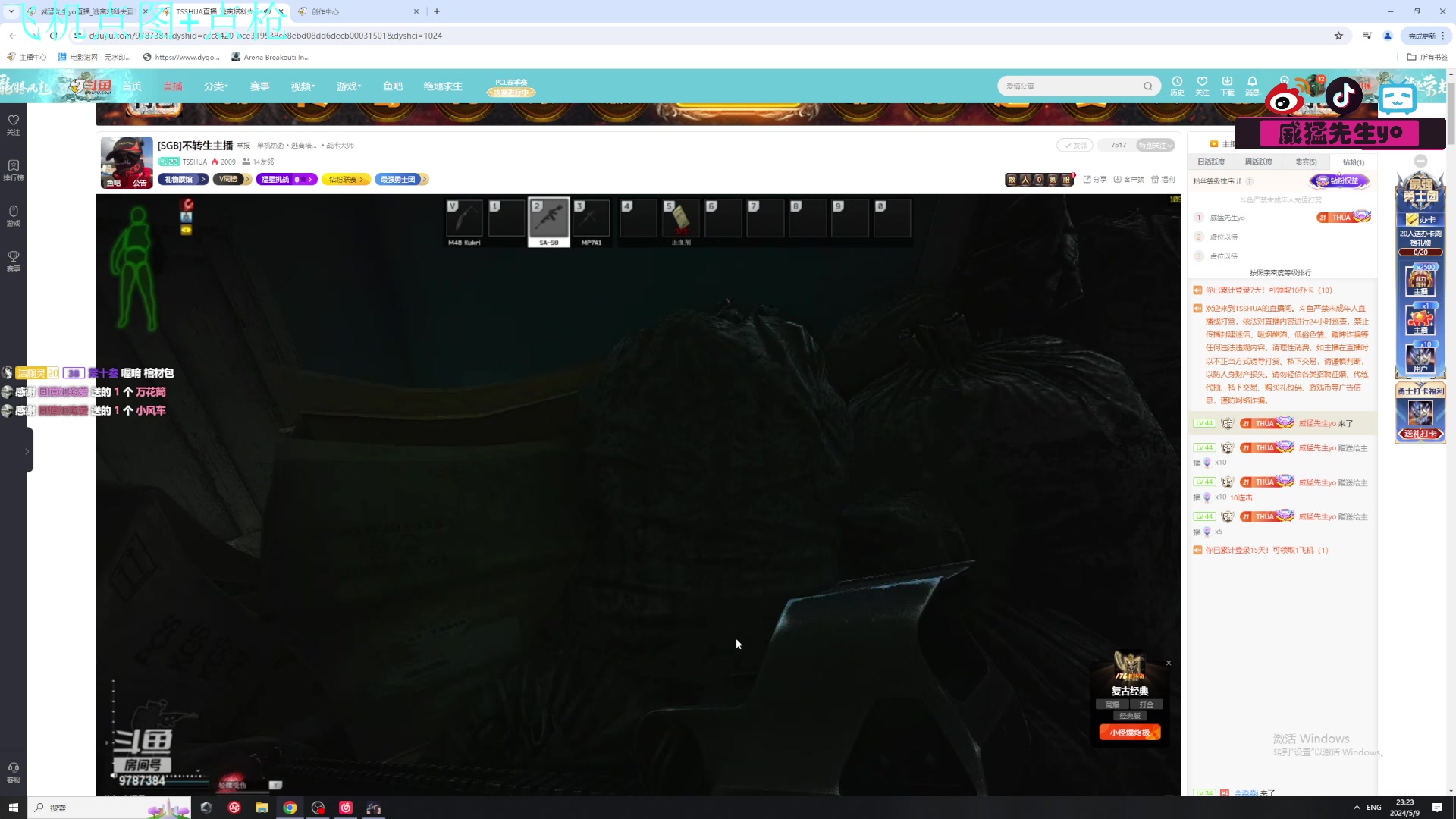Open the 绝地求生 menu item
The image size is (1456, 819).
[x=443, y=86]
